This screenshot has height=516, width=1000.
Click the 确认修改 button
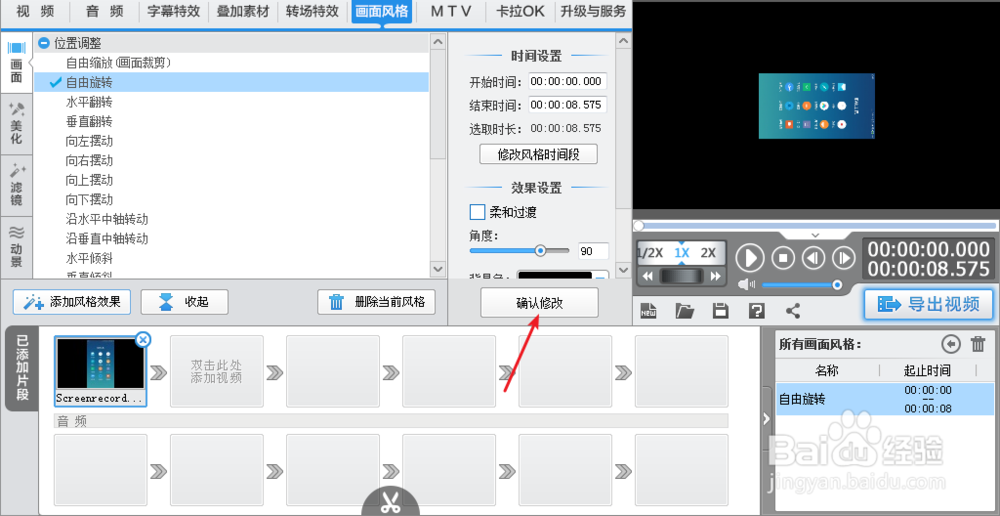pyautogui.click(x=539, y=302)
